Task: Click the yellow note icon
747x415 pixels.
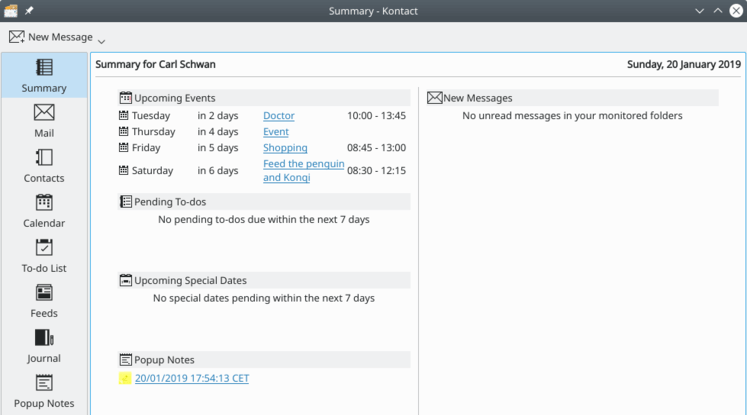Action: point(125,378)
